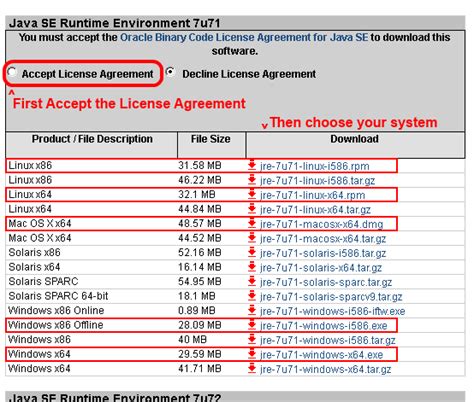
Task: Download jre-7u71-linux-x64.tar.gz
Action: coord(315,210)
